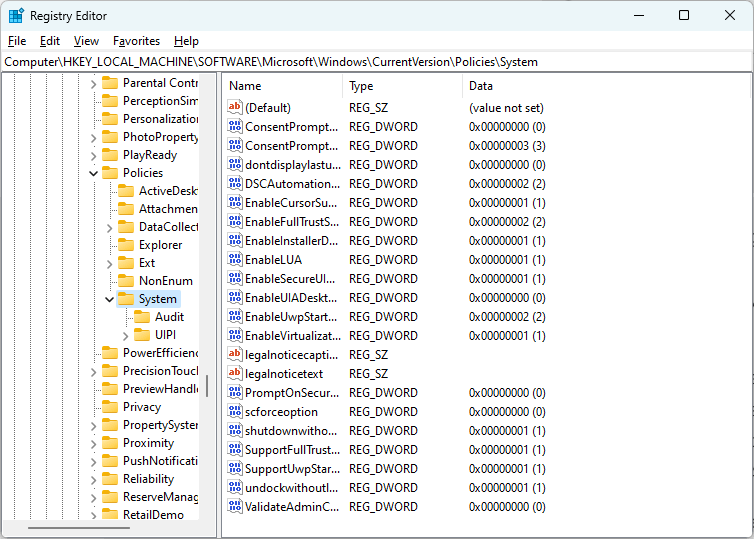Screen dimensions: 754x539
Task: Click the Privacy key folder icon
Action: tap(110, 407)
